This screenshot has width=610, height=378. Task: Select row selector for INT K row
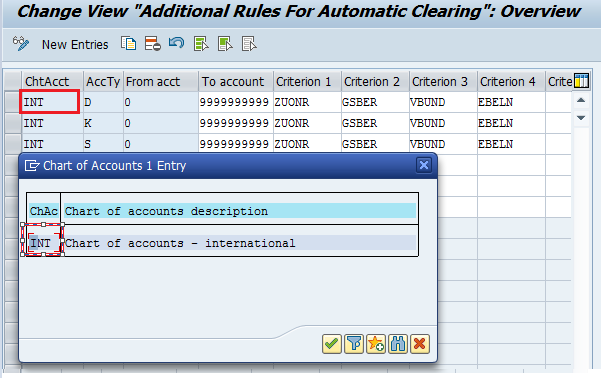click(x=13, y=123)
